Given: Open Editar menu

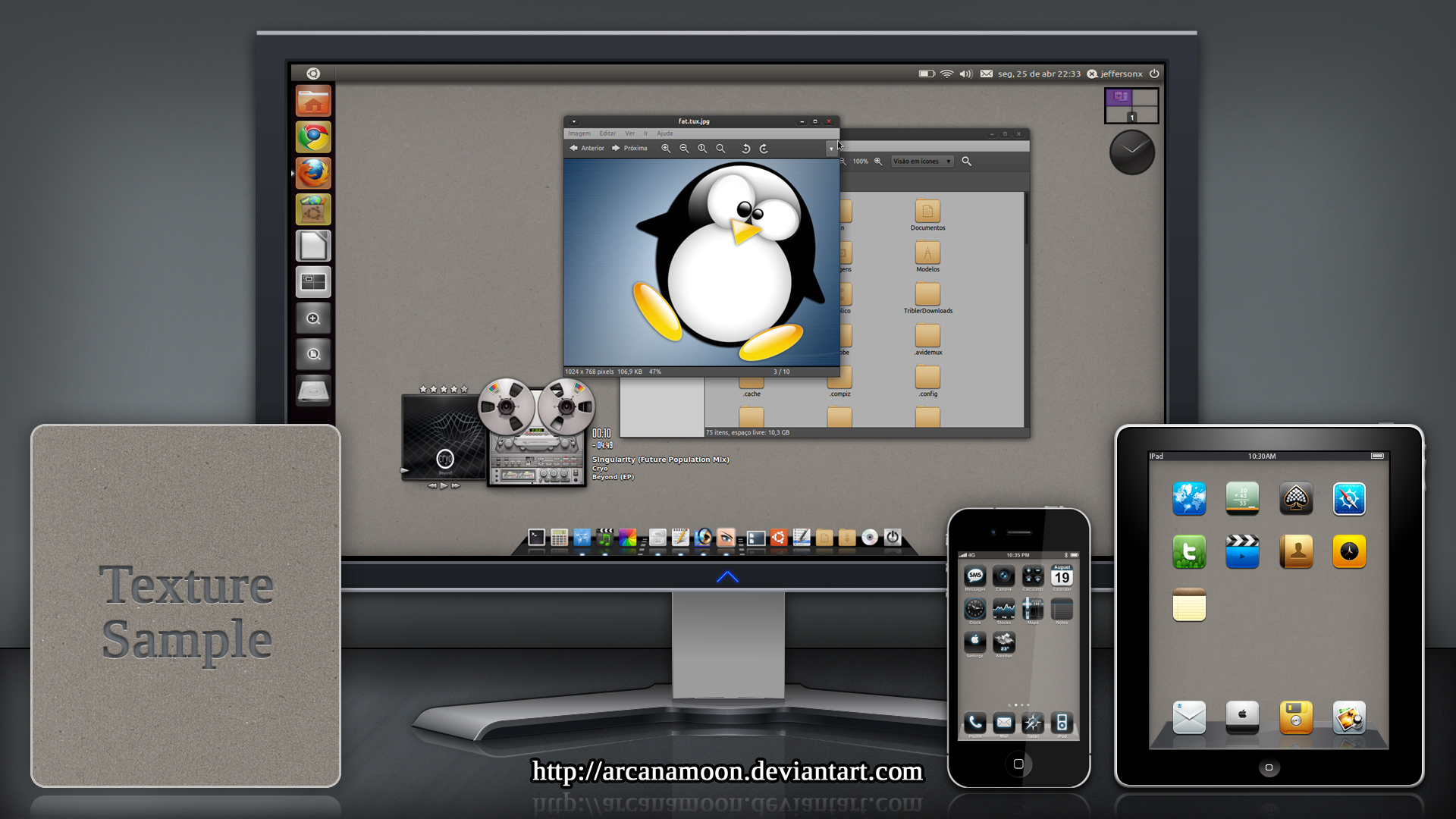Looking at the screenshot, I should (608, 133).
